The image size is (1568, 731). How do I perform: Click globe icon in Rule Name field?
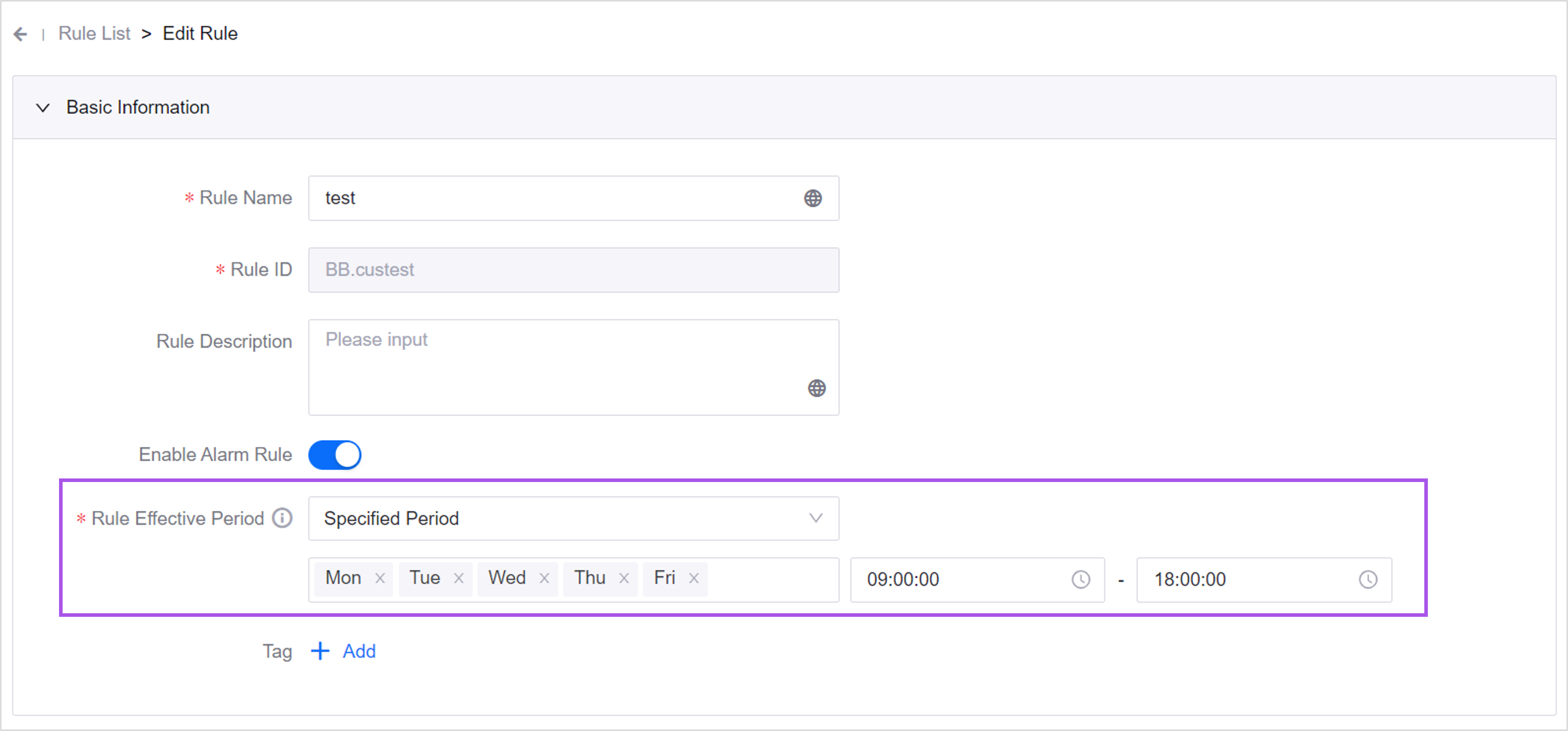812,198
